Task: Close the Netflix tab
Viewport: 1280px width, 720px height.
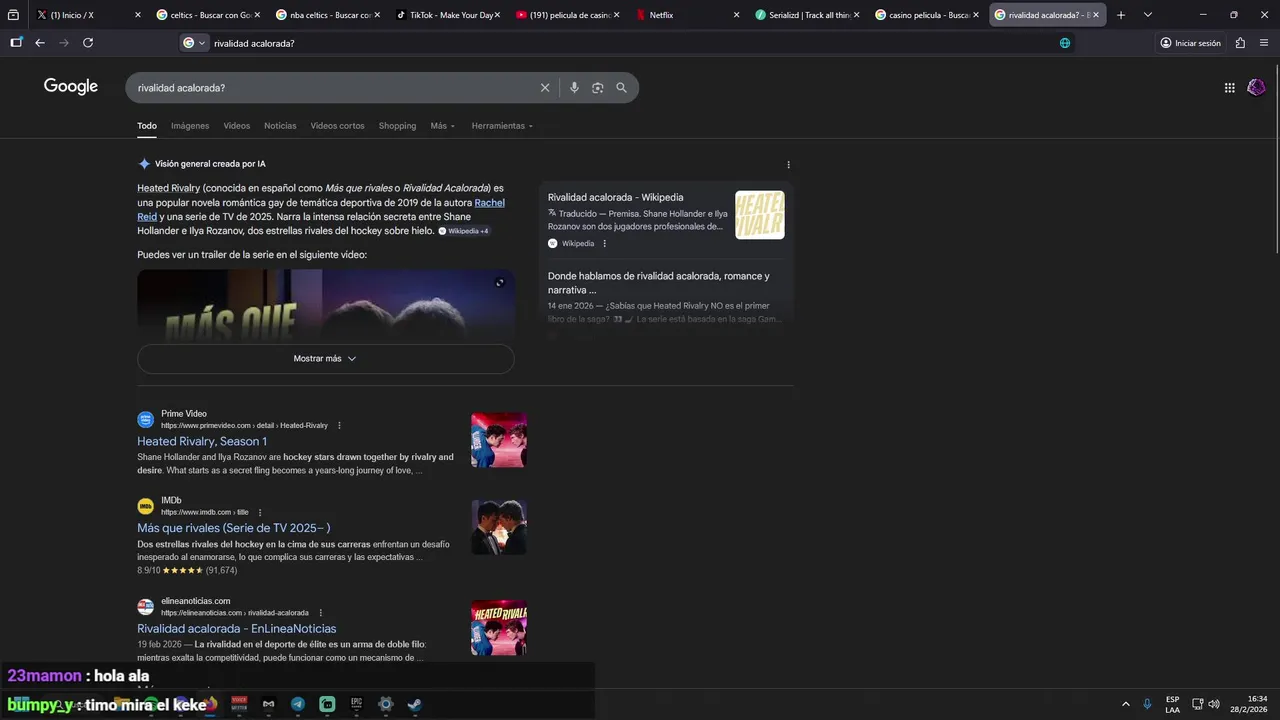Action: tap(737, 15)
